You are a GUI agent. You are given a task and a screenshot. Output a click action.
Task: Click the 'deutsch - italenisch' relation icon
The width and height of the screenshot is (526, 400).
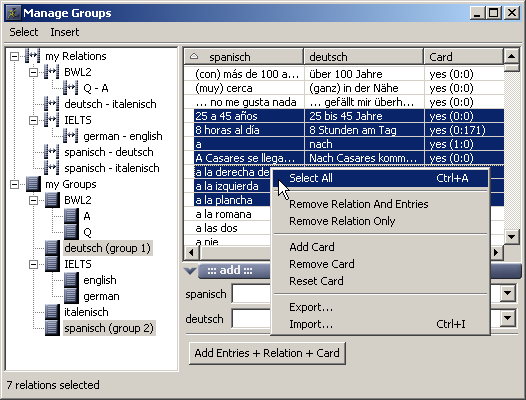52,104
